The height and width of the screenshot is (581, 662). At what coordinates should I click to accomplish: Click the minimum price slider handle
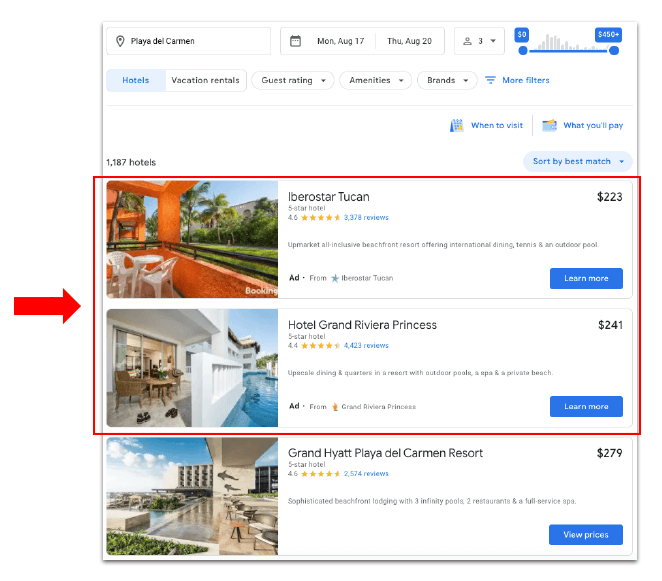(x=523, y=51)
